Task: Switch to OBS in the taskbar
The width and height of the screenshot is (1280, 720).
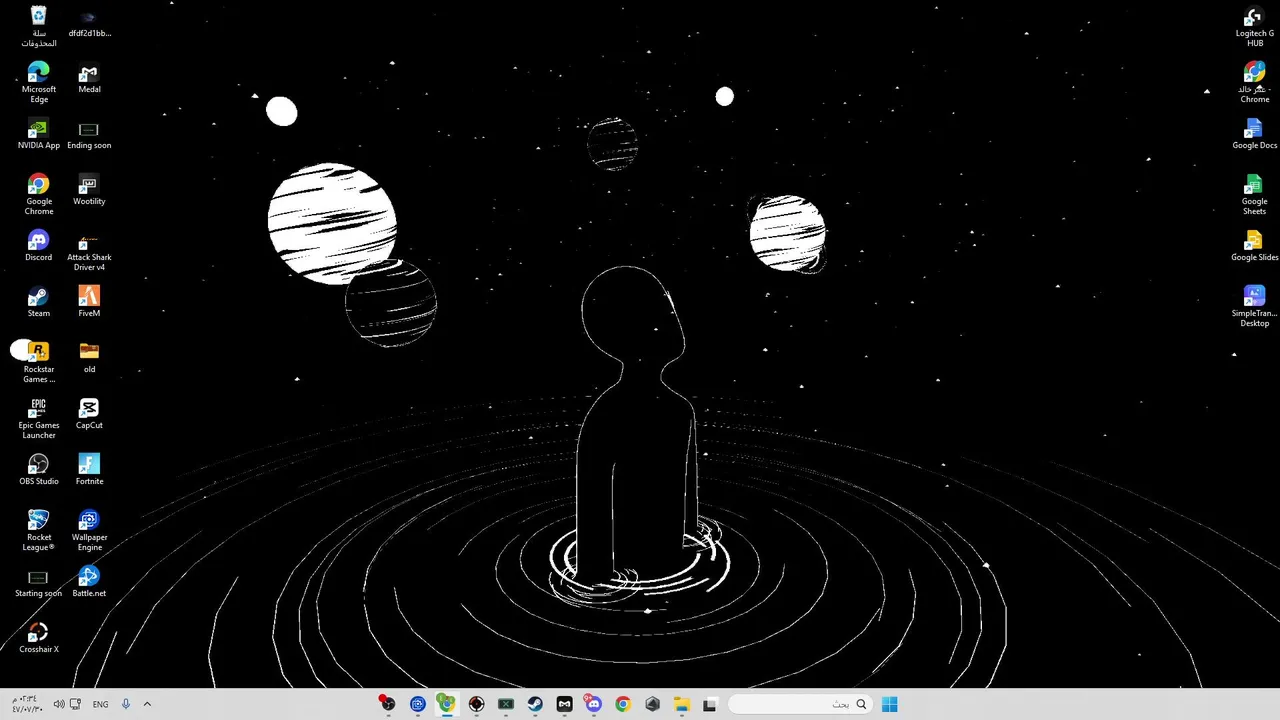Action: coord(387,704)
